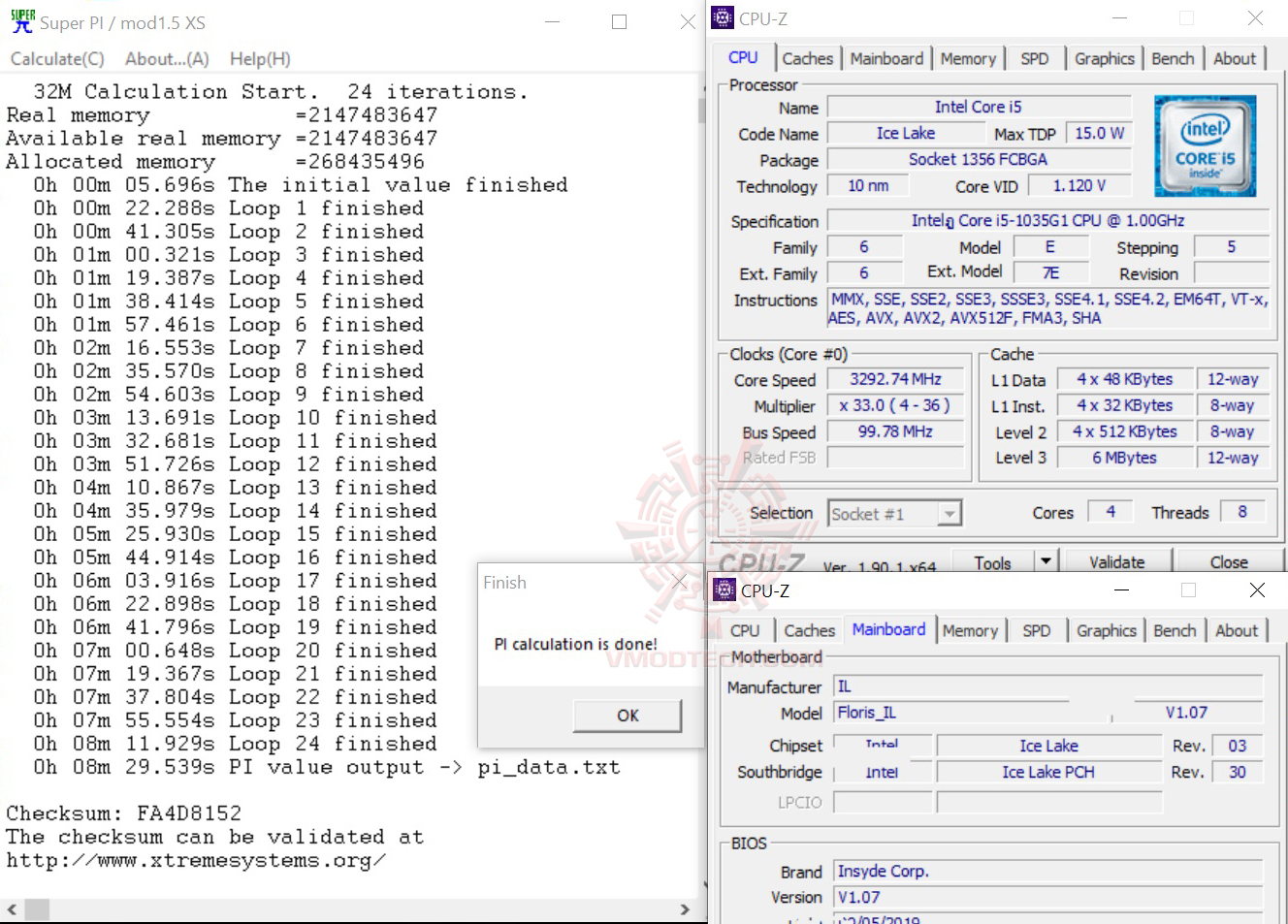Click the BIOS Version value V1.07
The image size is (1288, 924).
1048,897
